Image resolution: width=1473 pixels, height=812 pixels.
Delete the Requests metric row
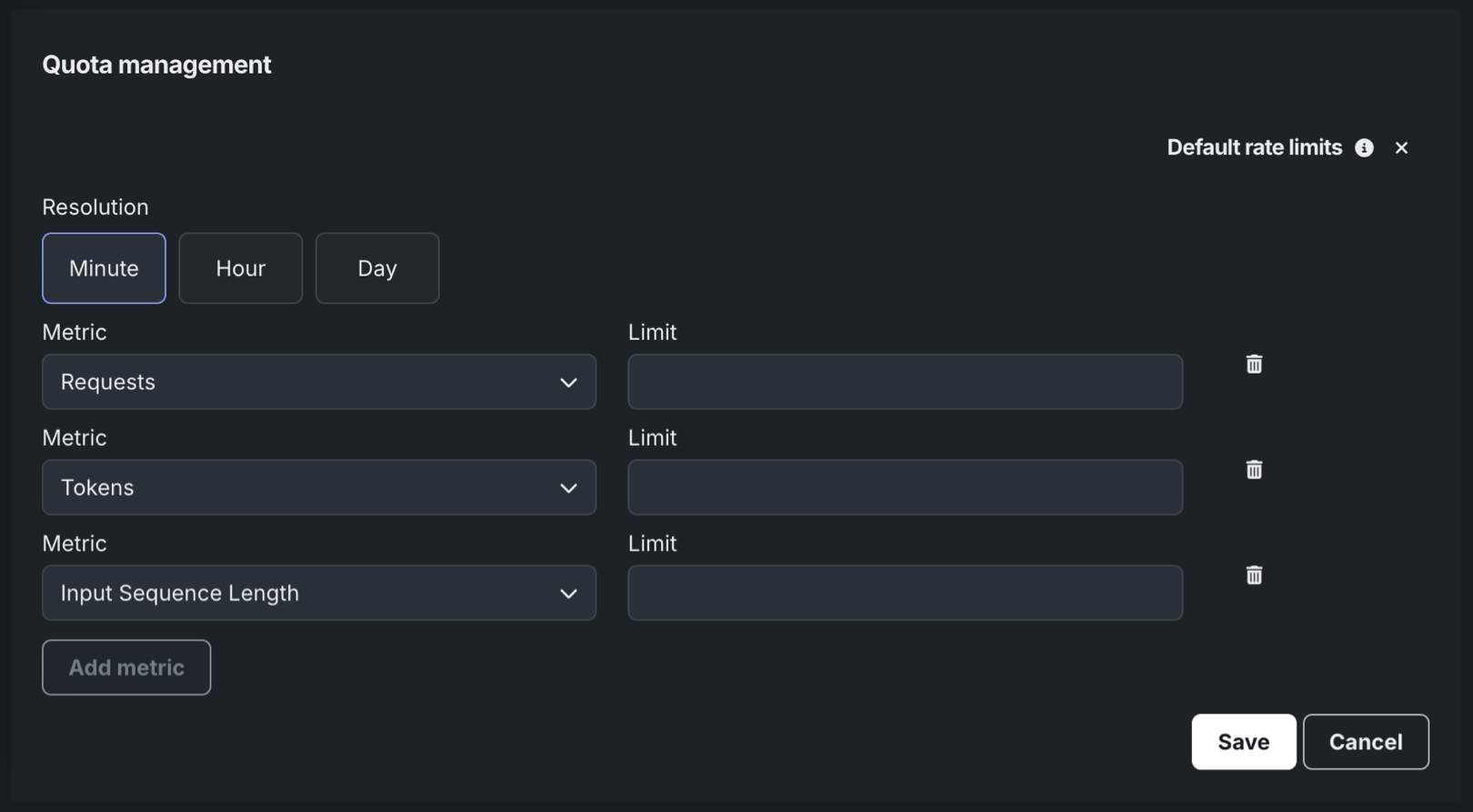coord(1254,365)
